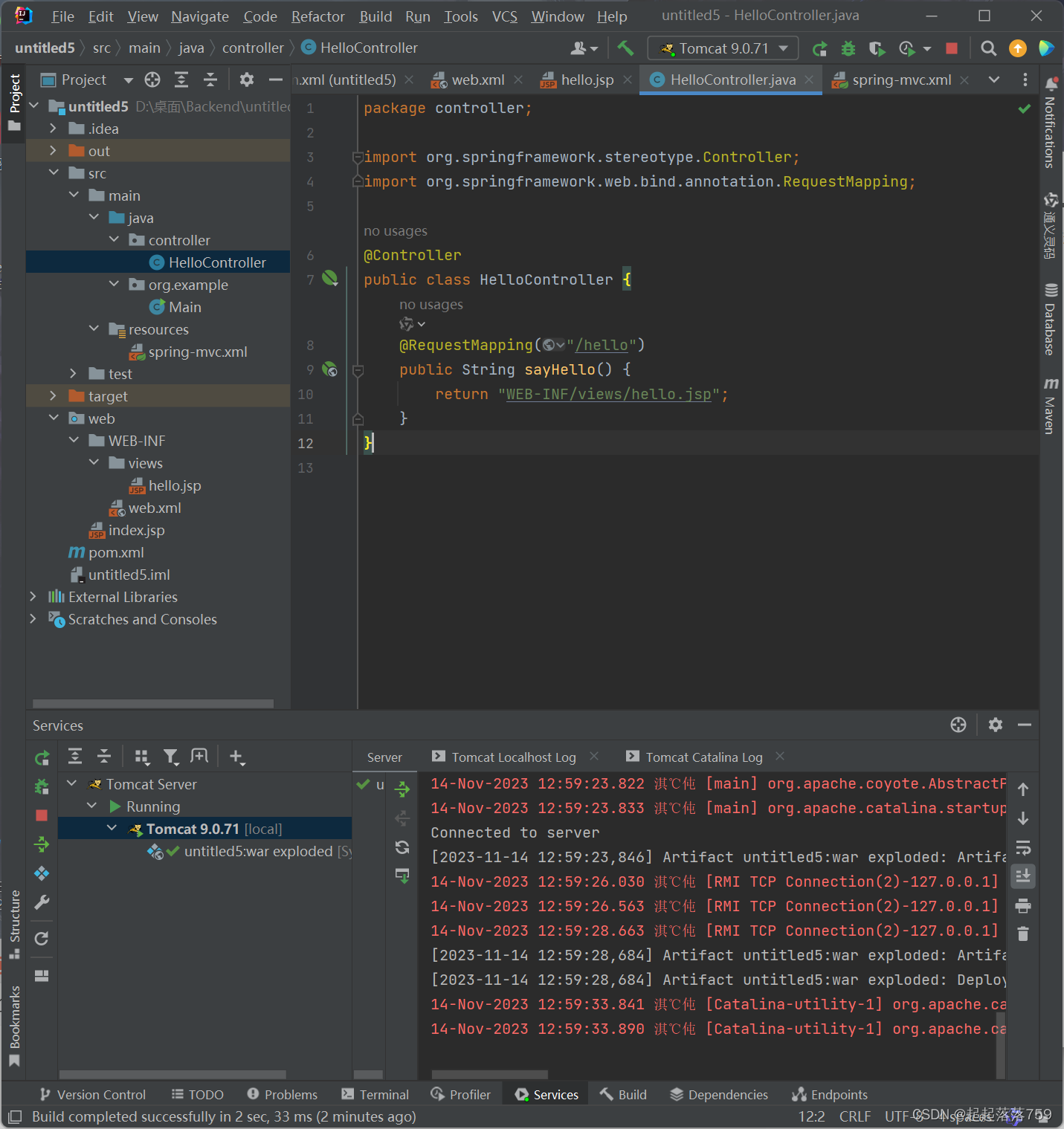The width and height of the screenshot is (1064, 1129).
Task: Expand the target folder
Action: 53,396
